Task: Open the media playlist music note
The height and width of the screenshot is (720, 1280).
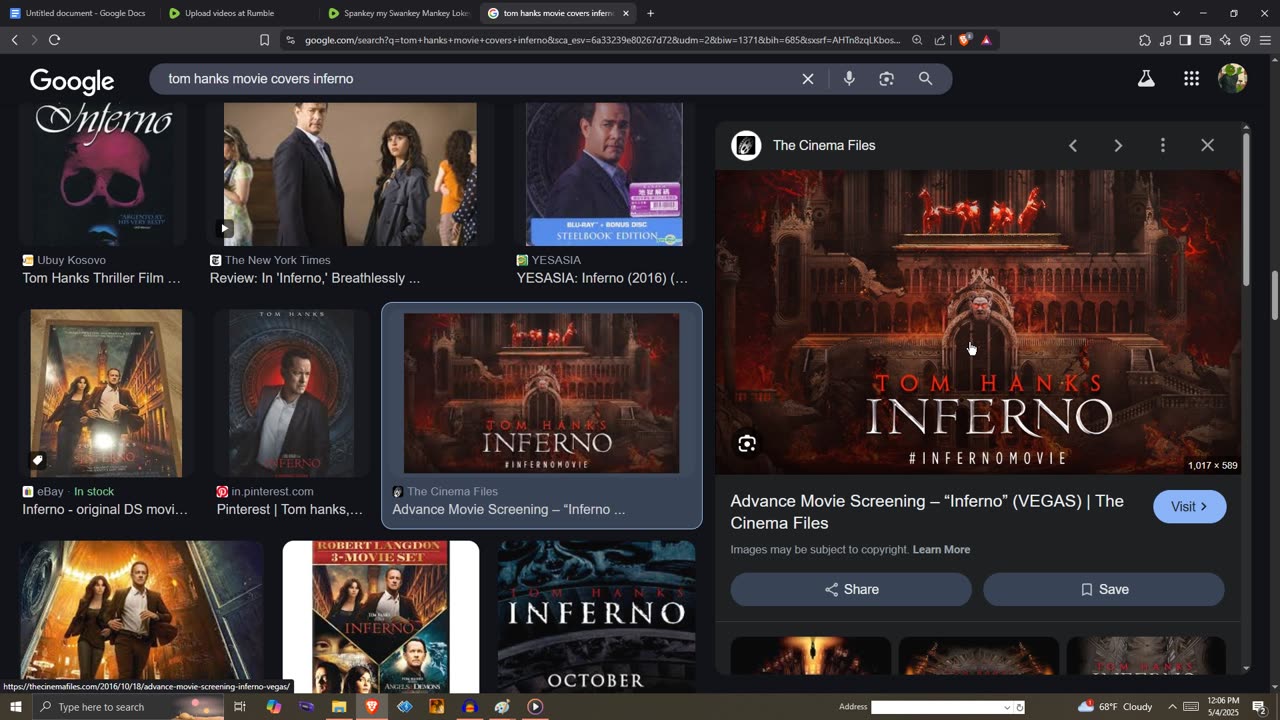Action: 1165,40
